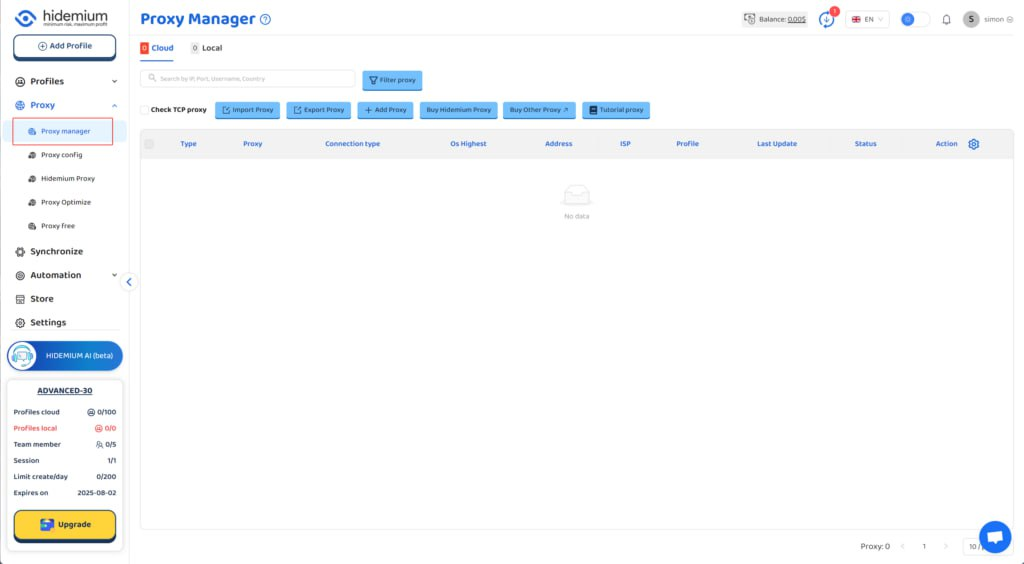Click the Connection type column header
The height and width of the screenshot is (564, 1024).
click(353, 144)
